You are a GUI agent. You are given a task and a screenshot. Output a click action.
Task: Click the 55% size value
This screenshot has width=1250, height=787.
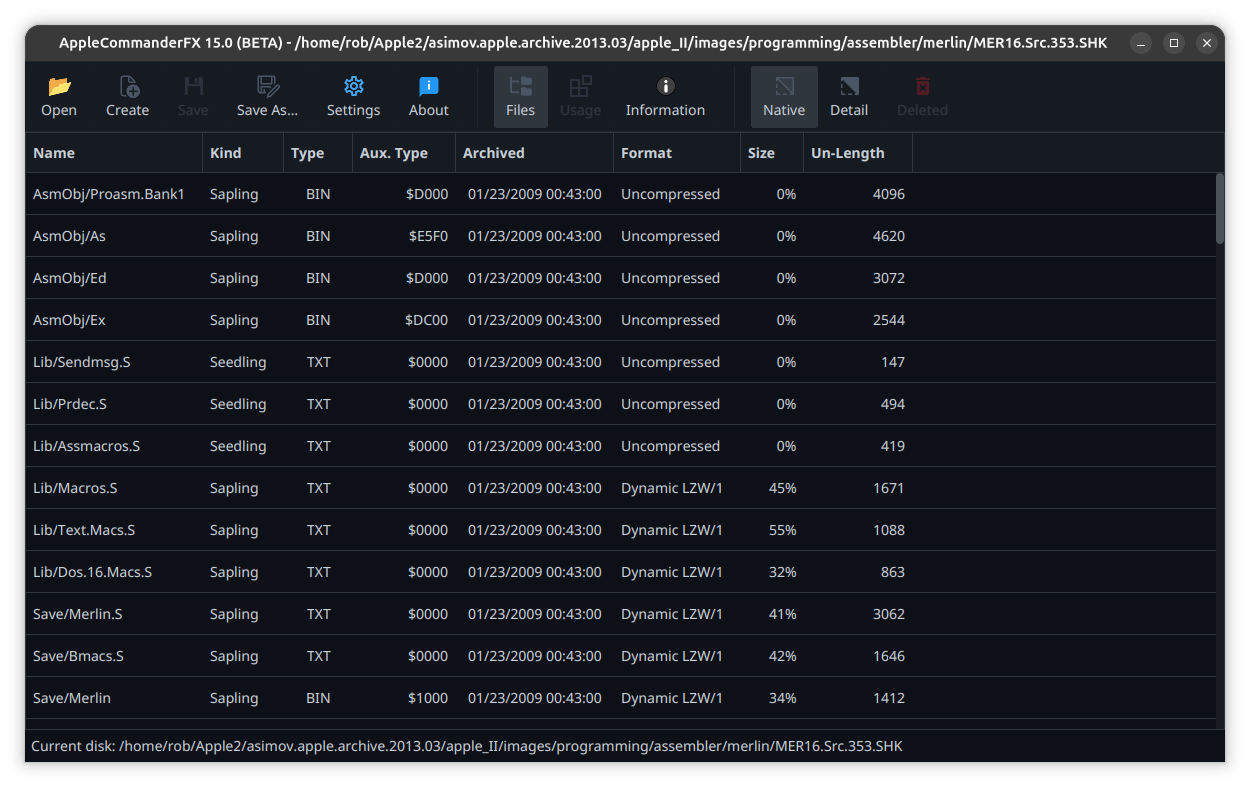783,530
